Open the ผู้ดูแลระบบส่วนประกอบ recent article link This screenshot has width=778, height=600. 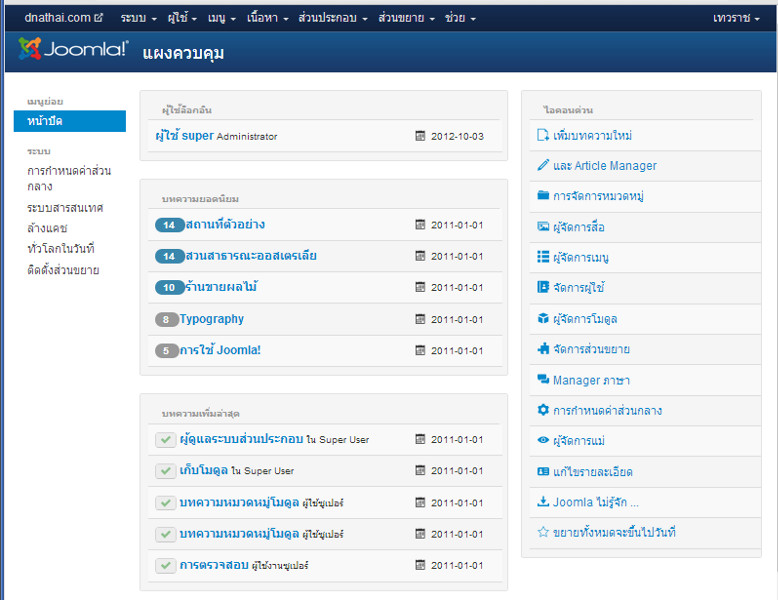click(x=241, y=439)
